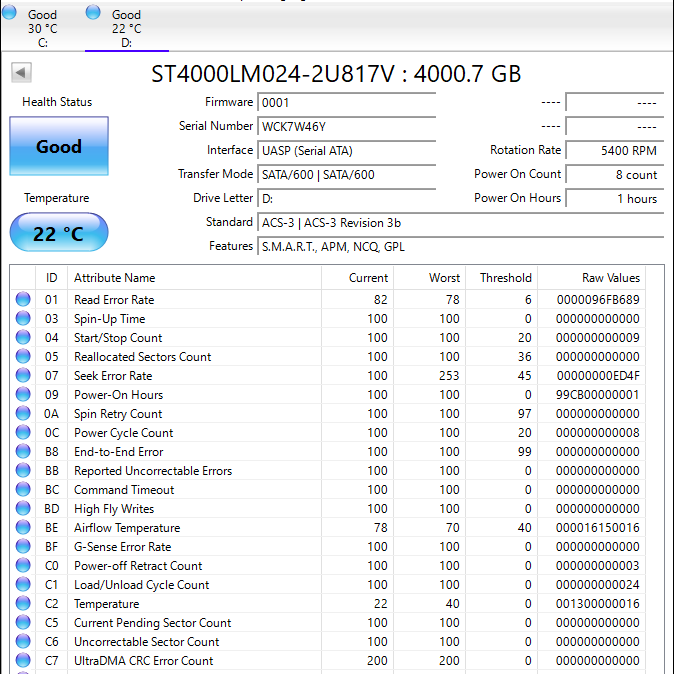Click the Command Timeout attribute name
Image resolution: width=674 pixels, height=674 pixels.
pos(124,490)
